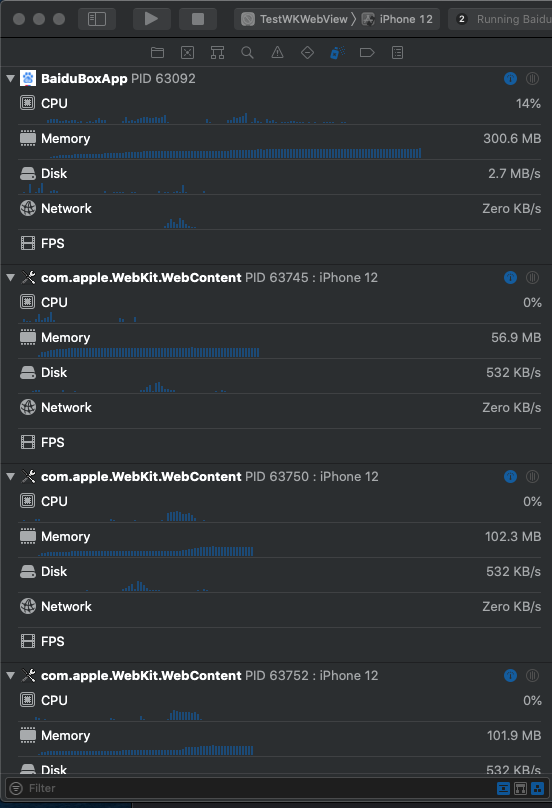
Task: Open the Report navigator icon
Action: (397, 53)
